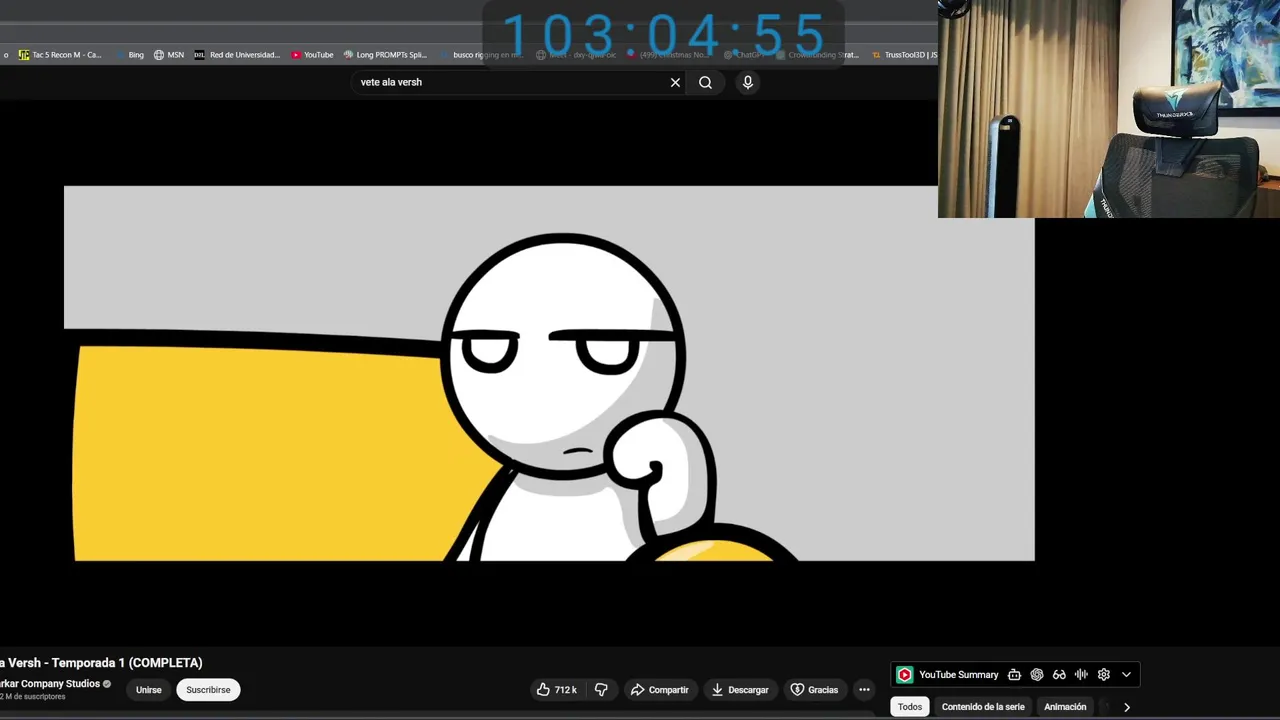The image size is (1280, 720).
Task: Show more filter chips with the right arrow
Action: [1127, 707]
